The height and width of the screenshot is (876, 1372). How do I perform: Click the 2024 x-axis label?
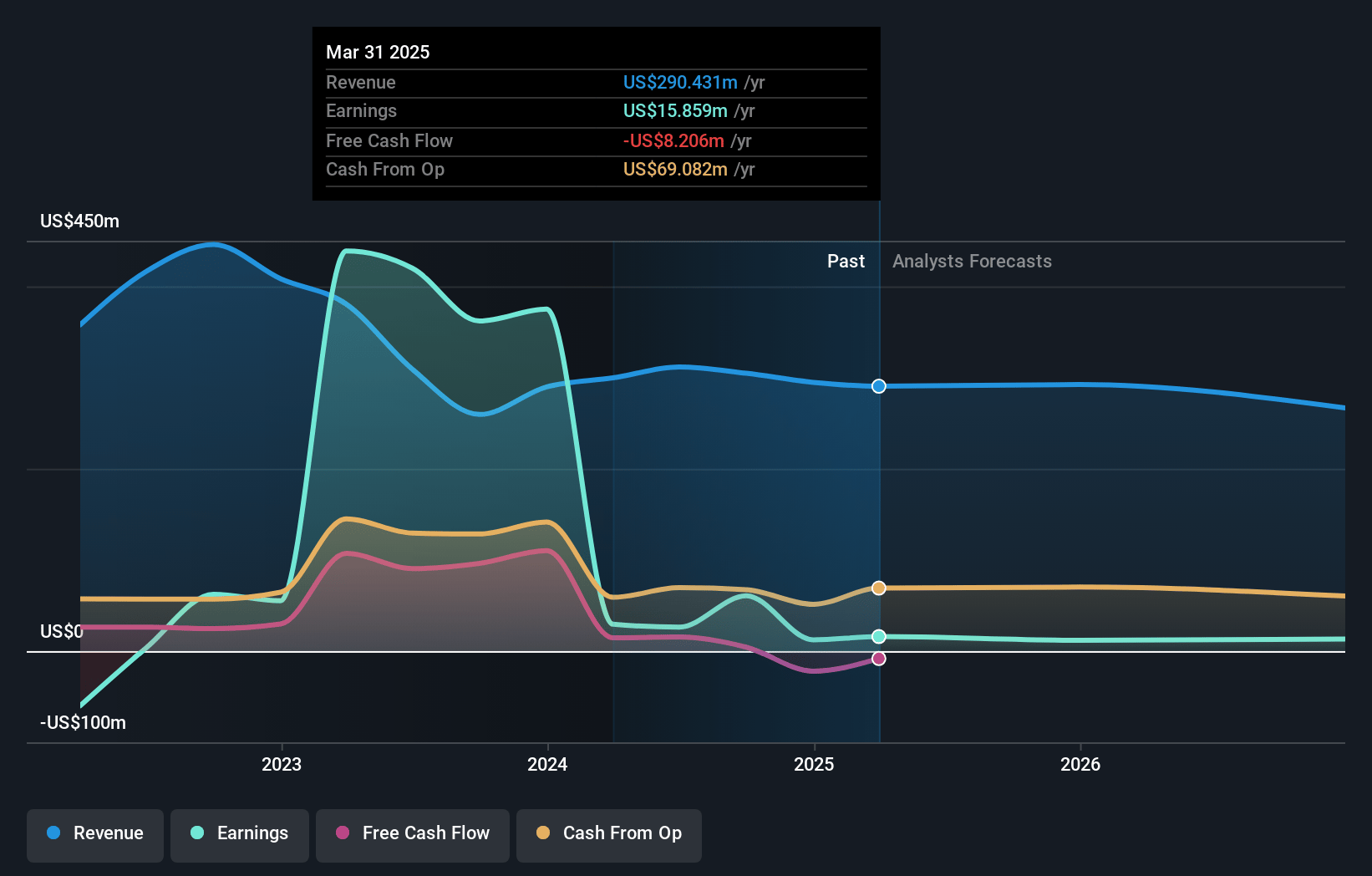click(547, 764)
